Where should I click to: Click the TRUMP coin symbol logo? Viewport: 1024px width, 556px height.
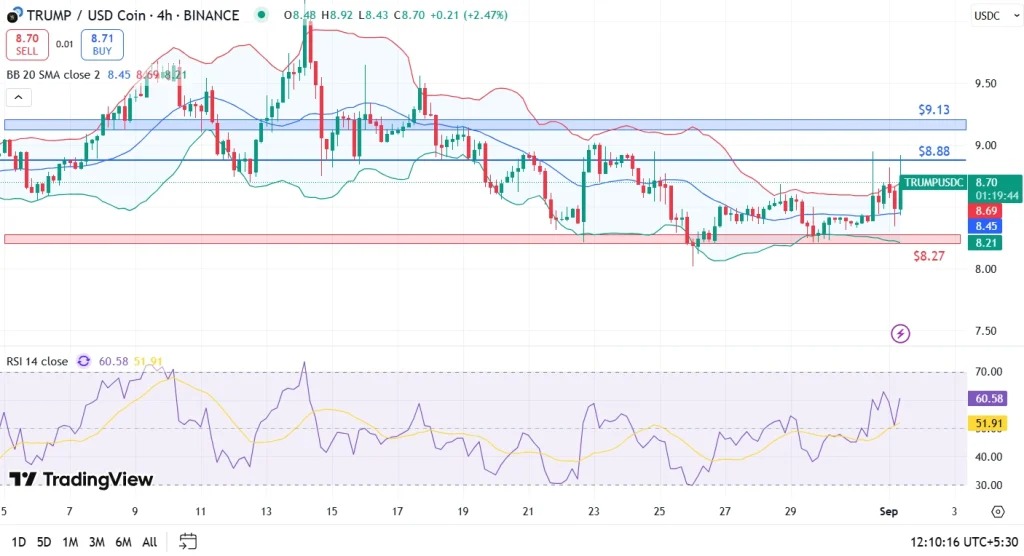[x=13, y=15]
